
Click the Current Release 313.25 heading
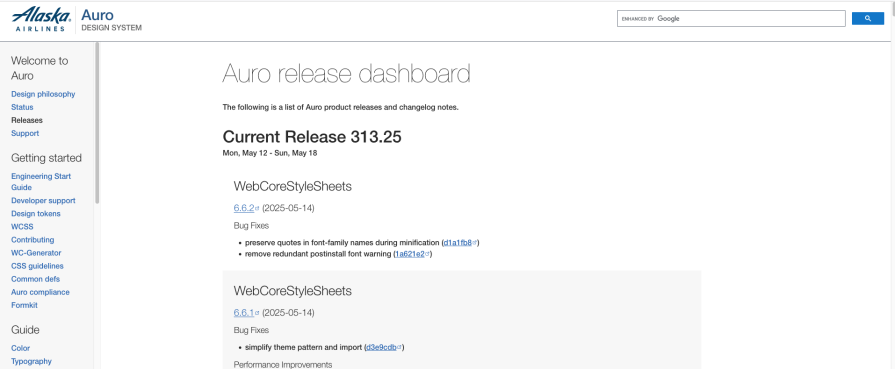click(x=312, y=137)
